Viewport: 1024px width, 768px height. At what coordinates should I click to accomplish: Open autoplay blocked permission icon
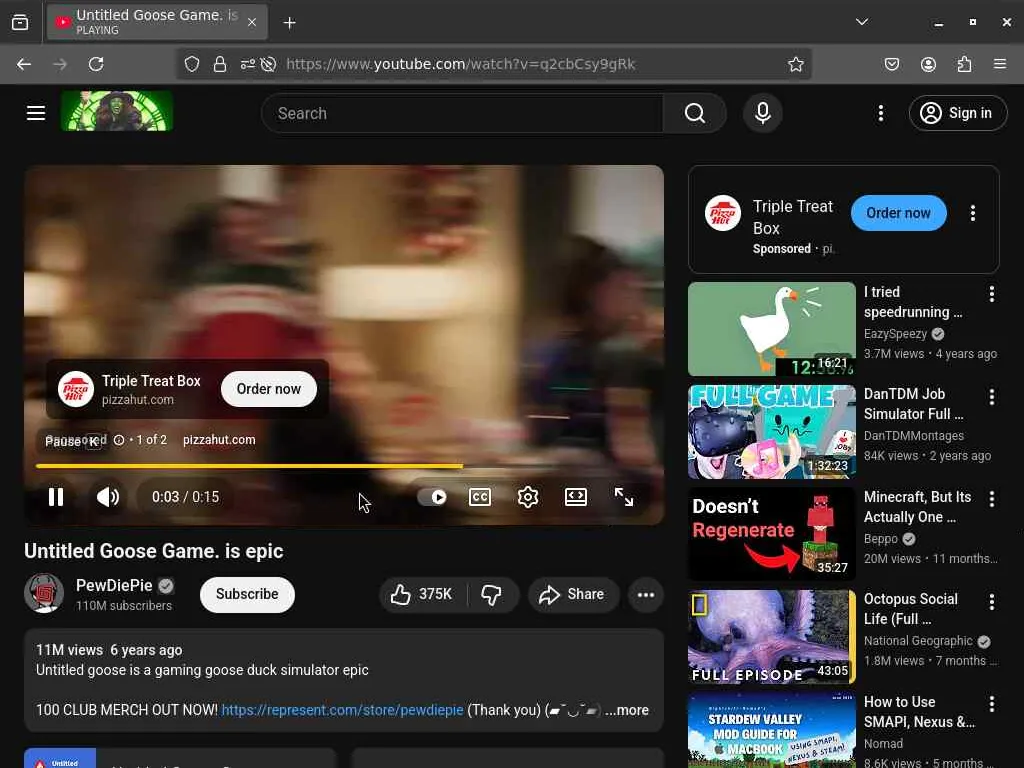tap(268, 64)
